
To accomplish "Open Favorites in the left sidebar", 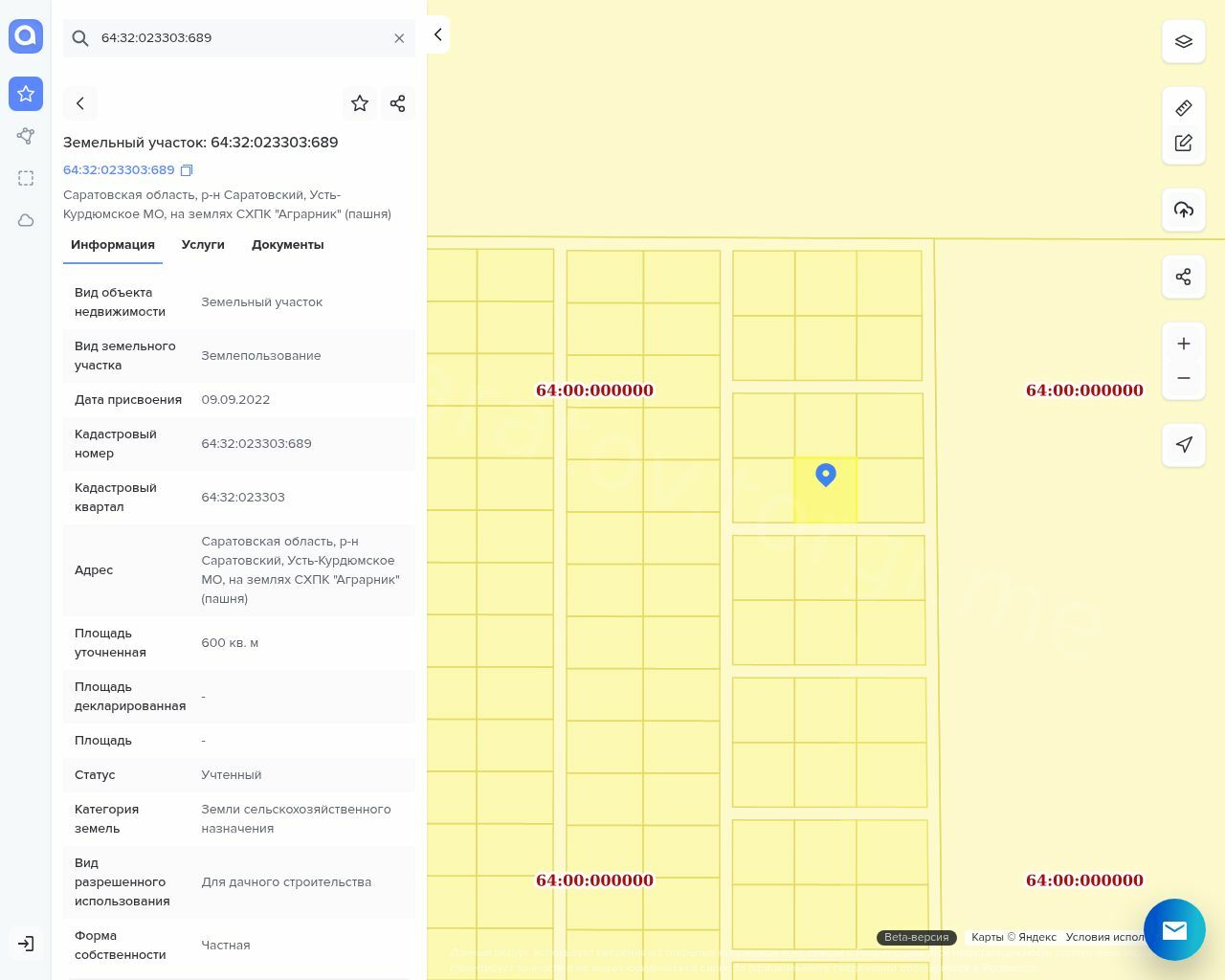I will (26, 94).
